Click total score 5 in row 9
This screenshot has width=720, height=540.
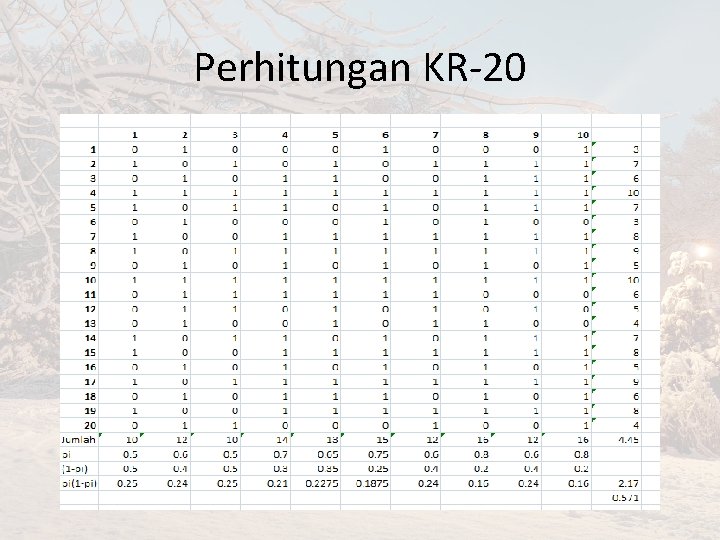[636, 266]
